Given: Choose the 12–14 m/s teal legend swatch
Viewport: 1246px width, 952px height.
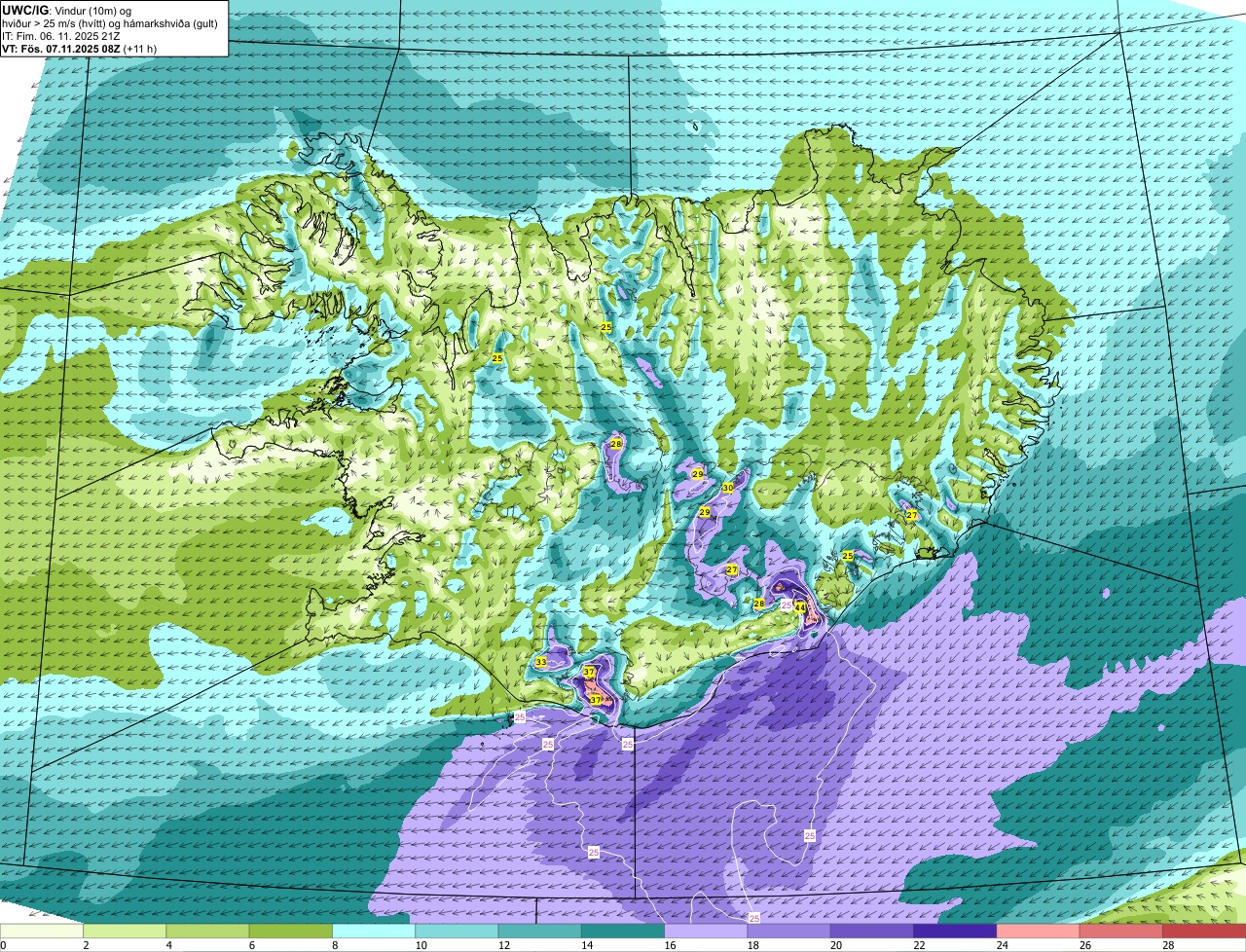Looking at the screenshot, I should [x=540, y=932].
